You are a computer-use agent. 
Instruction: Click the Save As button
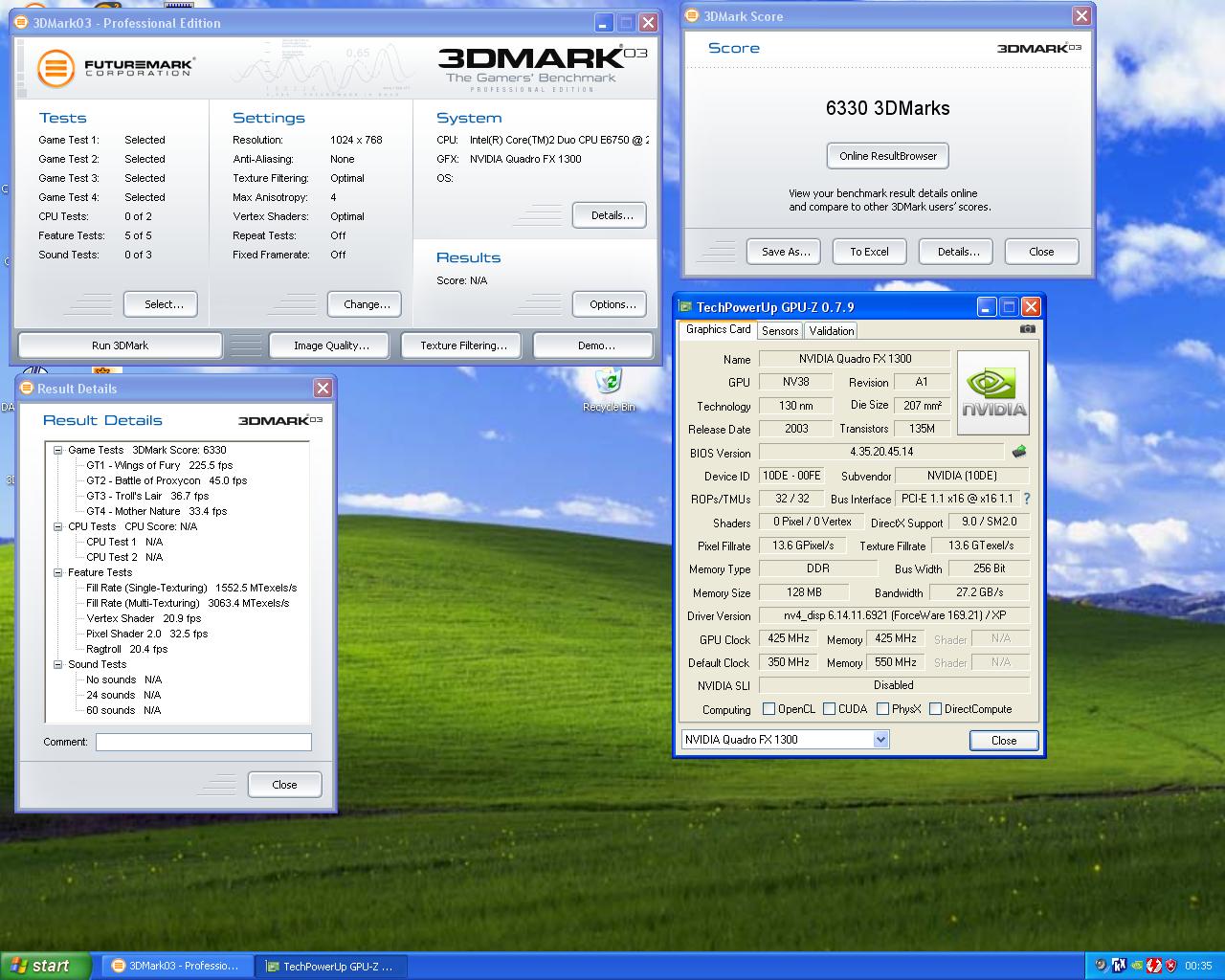(x=784, y=252)
